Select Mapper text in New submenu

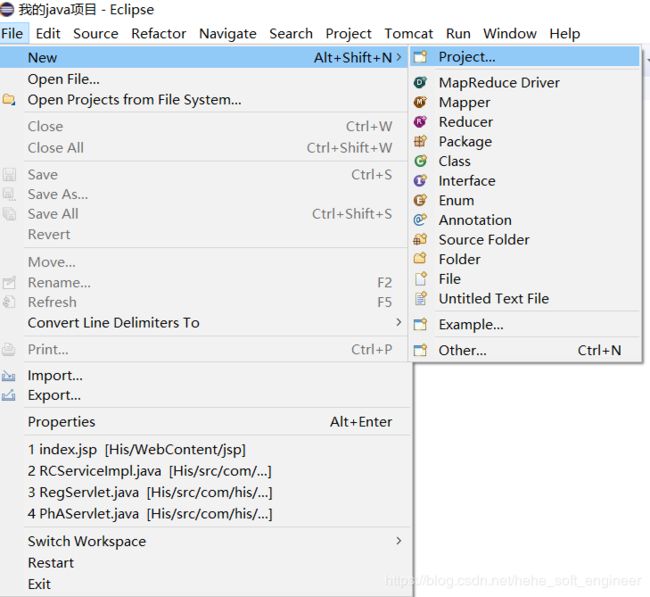point(464,102)
